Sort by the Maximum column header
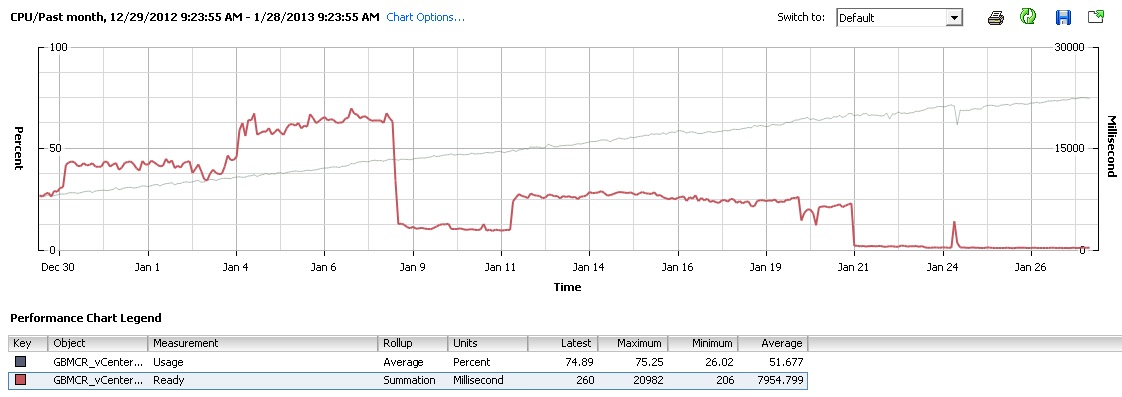This screenshot has width=1122, height=397. click(x=633, y=343)
